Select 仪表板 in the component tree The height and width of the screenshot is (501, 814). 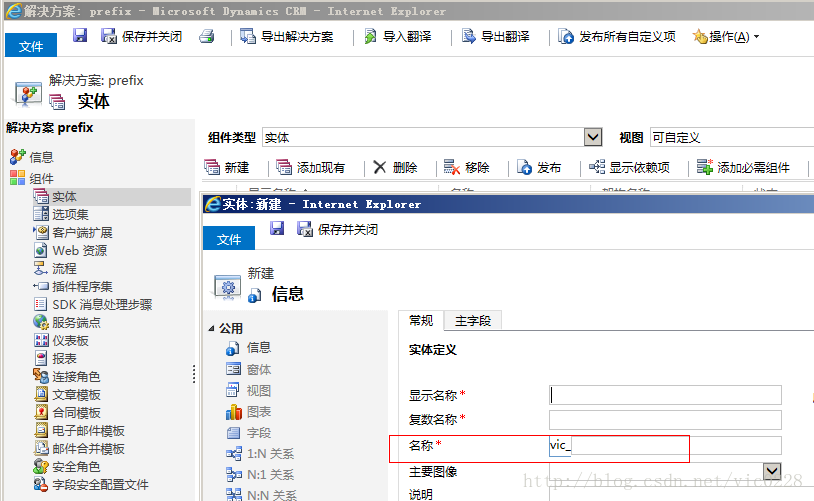(x=61, y=341)
